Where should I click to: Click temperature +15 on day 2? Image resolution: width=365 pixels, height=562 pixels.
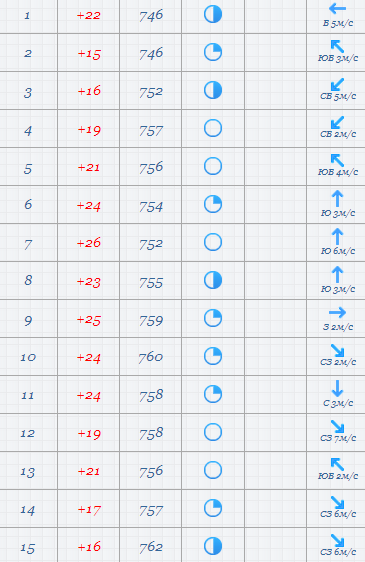pos(89,54)
